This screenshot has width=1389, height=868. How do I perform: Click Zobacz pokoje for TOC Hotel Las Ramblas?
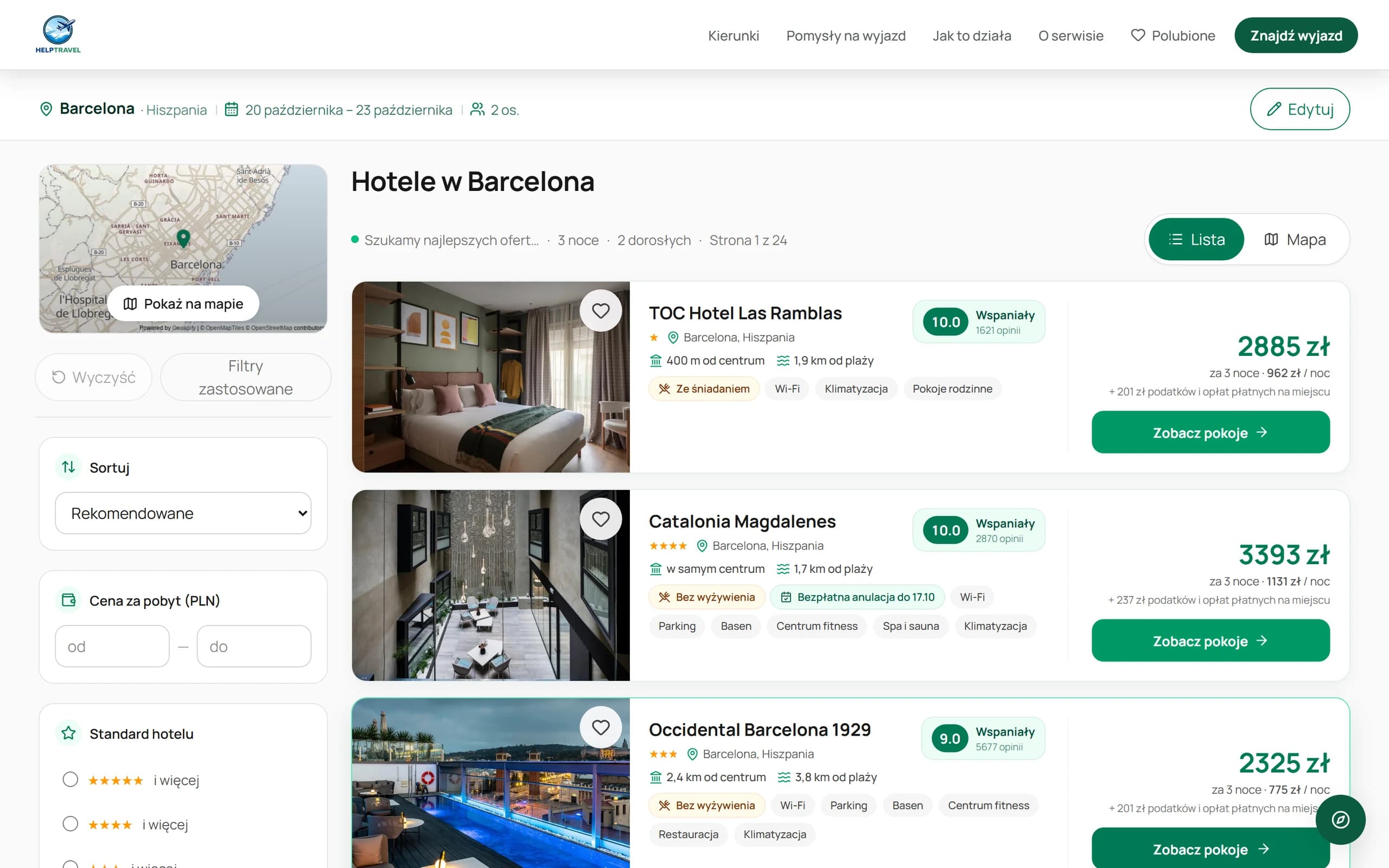1210,432
